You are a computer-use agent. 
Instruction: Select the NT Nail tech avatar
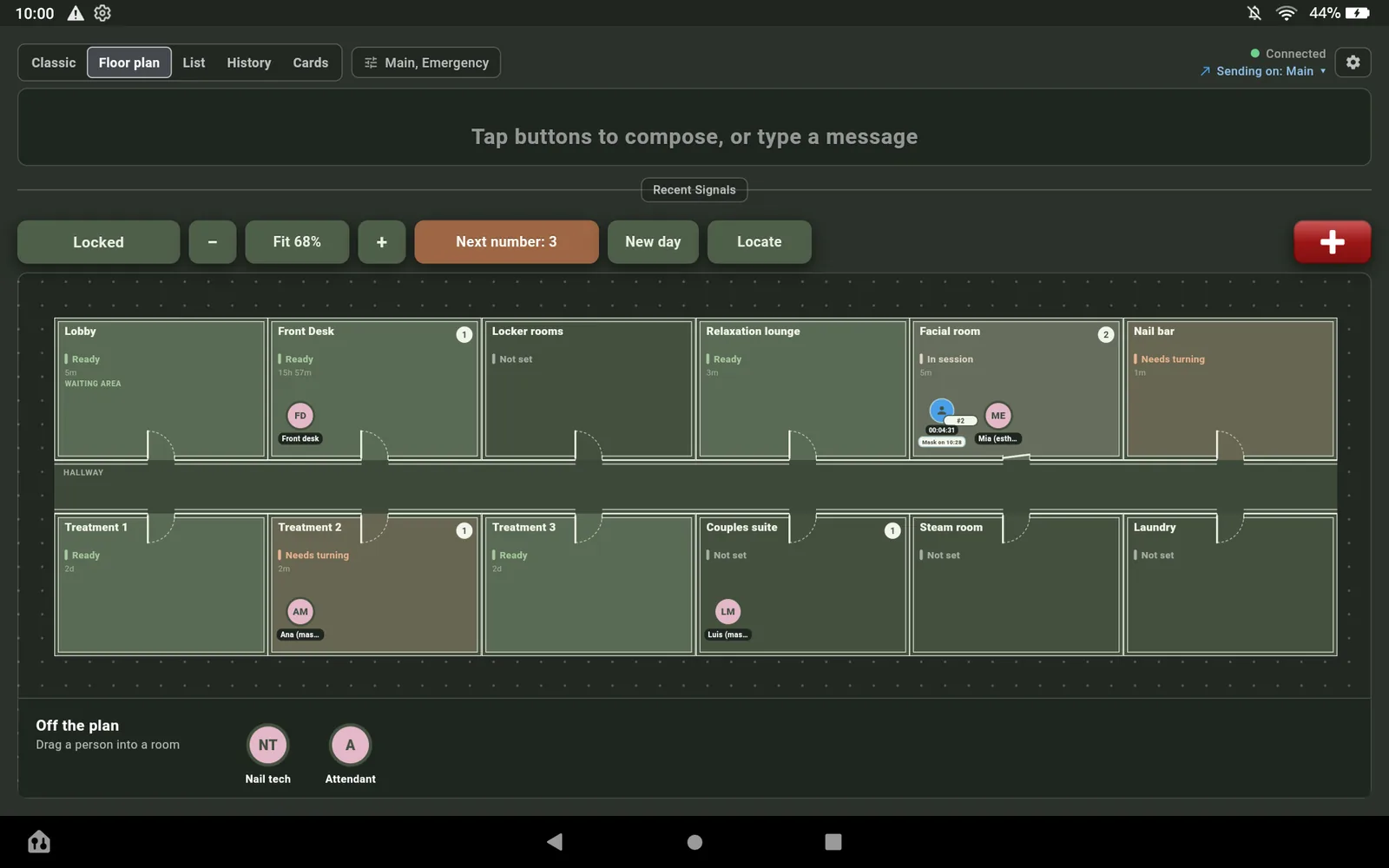click(267, 745)
